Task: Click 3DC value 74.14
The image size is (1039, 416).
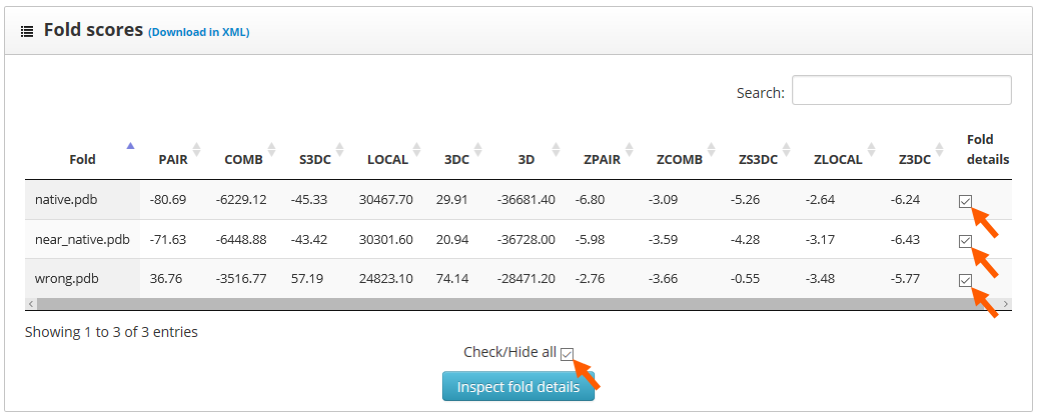Action: click(452, 278)
